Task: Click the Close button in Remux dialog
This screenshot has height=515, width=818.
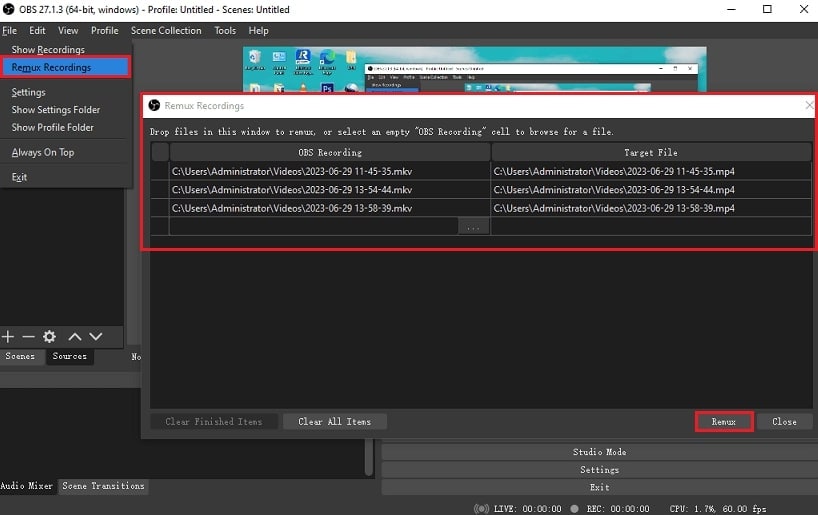Action: (x=784, y=422)
